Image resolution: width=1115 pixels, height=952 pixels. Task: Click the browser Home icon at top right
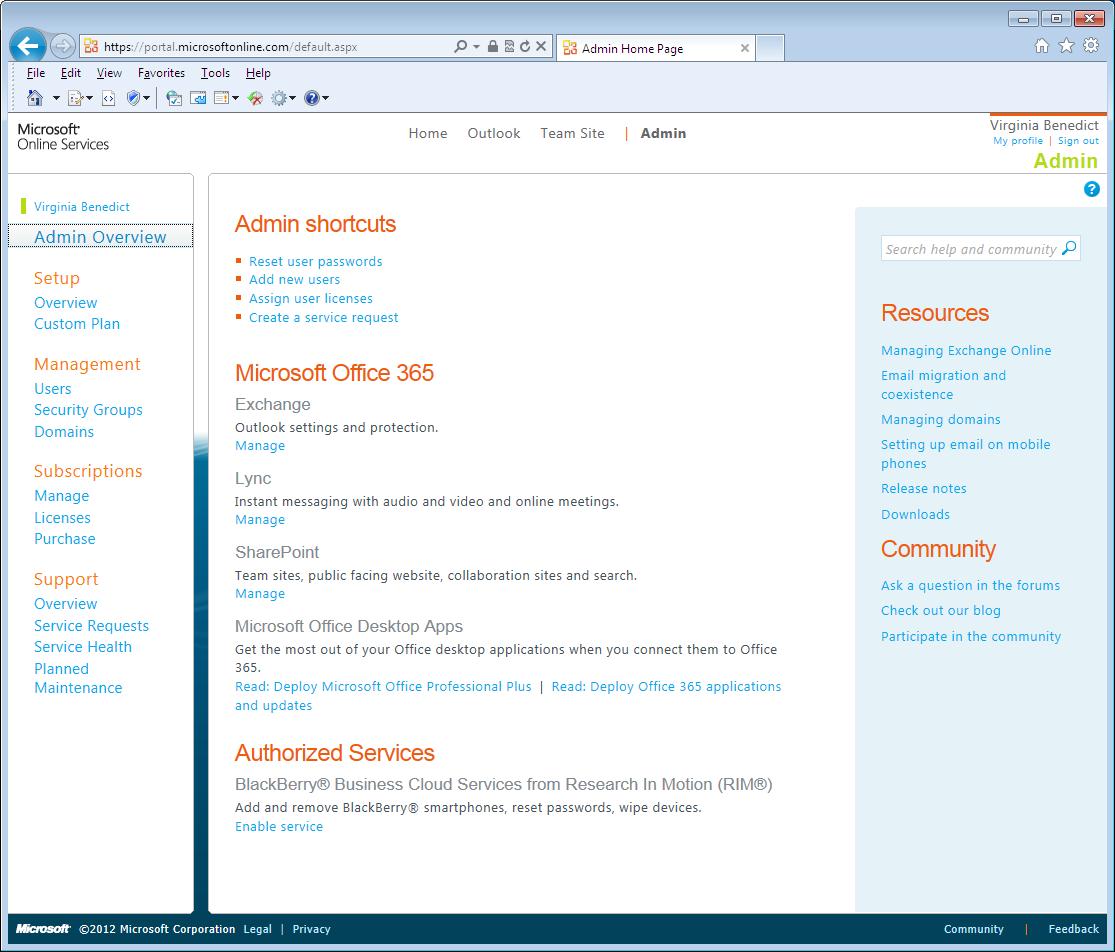pyautogui.click(x=1042, y=46)
